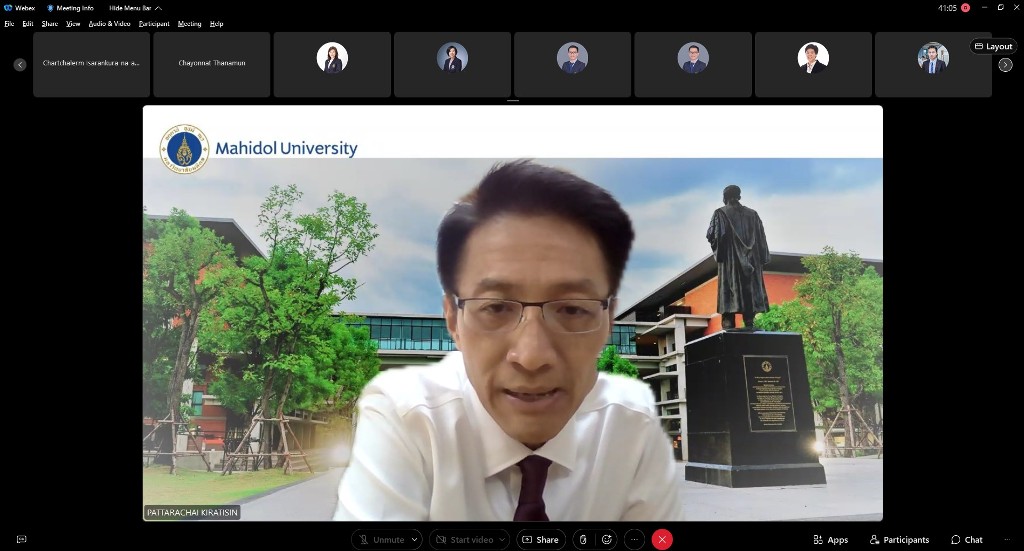Open video options arrow beside Start video
The image size is (1024, 551).
pyautogui.click(x=502, y=540)
